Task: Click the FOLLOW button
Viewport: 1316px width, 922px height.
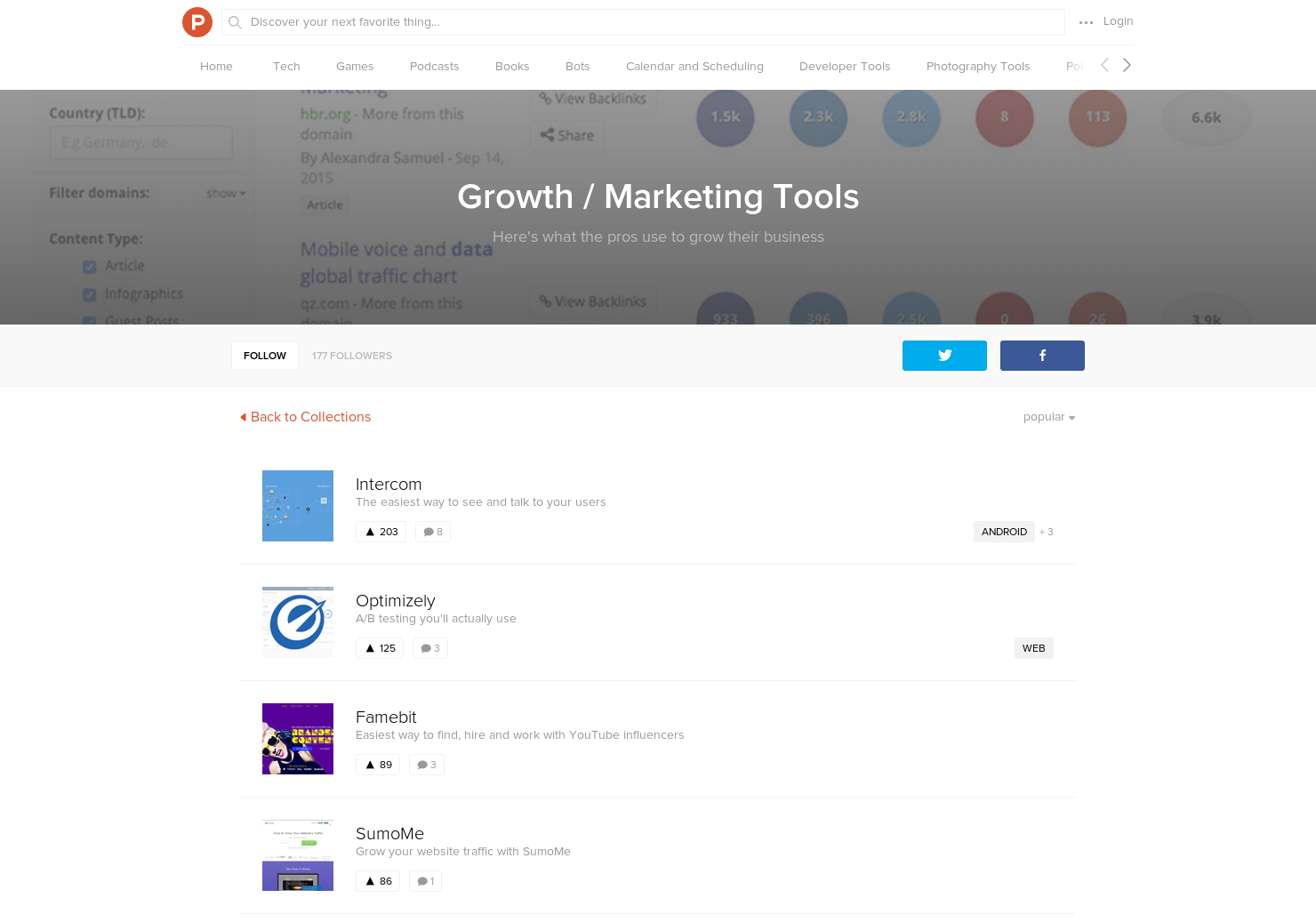Action: point(264,355)
